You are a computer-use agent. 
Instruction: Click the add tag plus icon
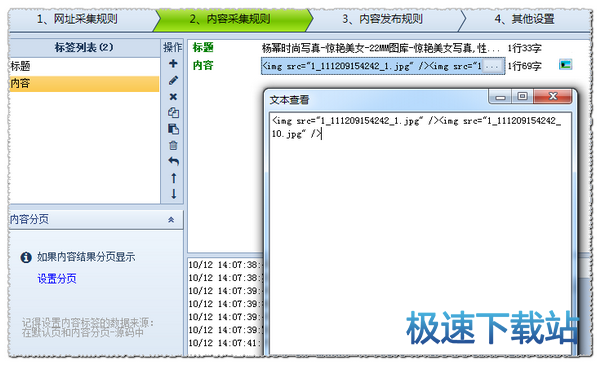(x=173, y=63)
